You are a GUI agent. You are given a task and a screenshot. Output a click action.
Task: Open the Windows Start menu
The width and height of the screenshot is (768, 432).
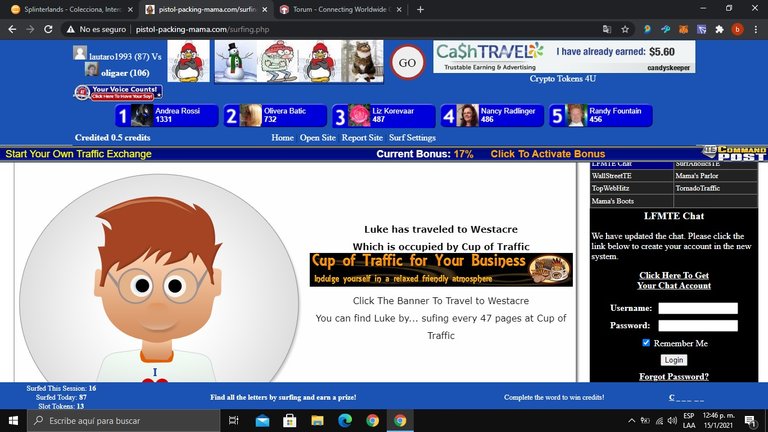[x=13, y=420]
